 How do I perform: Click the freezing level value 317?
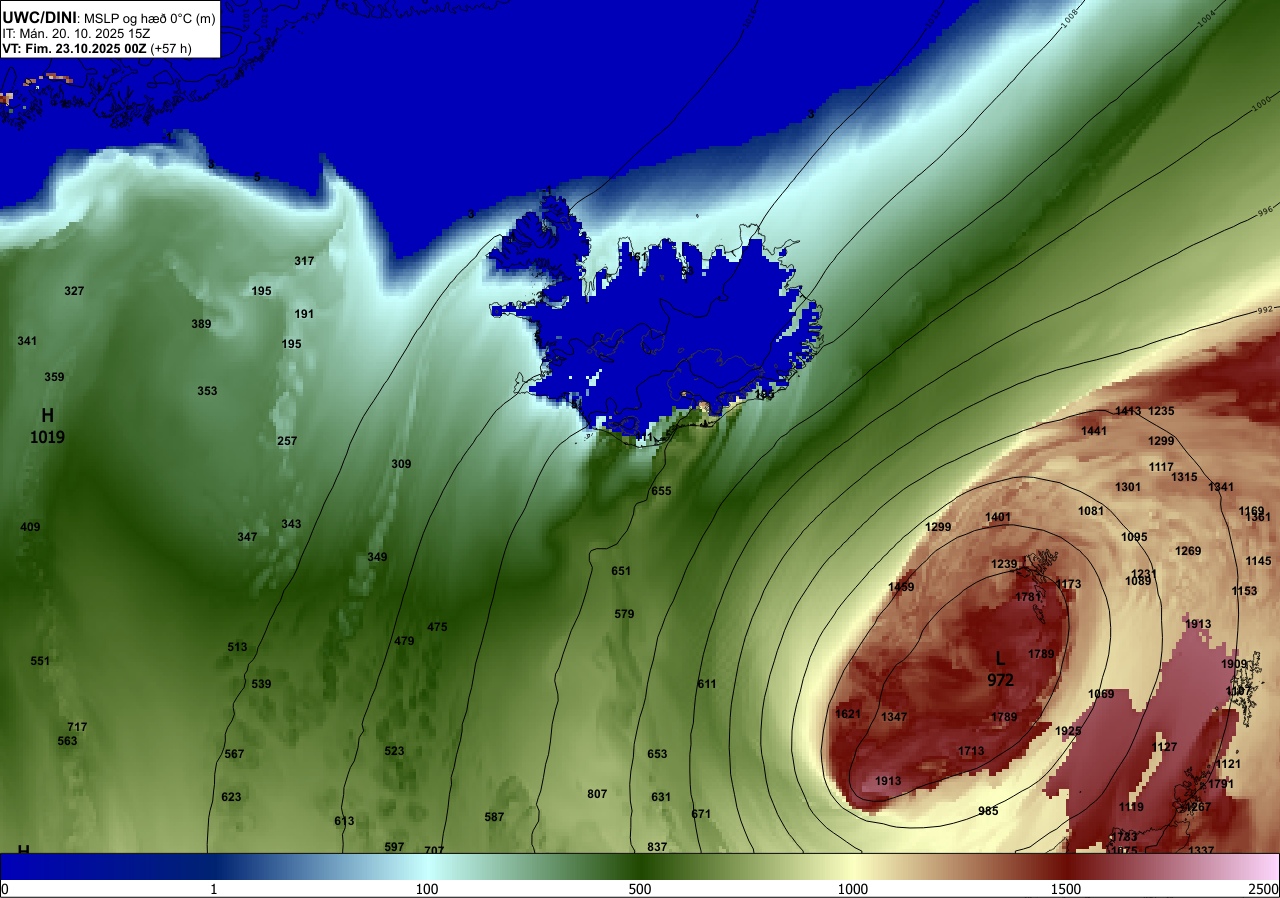(304, 261)
